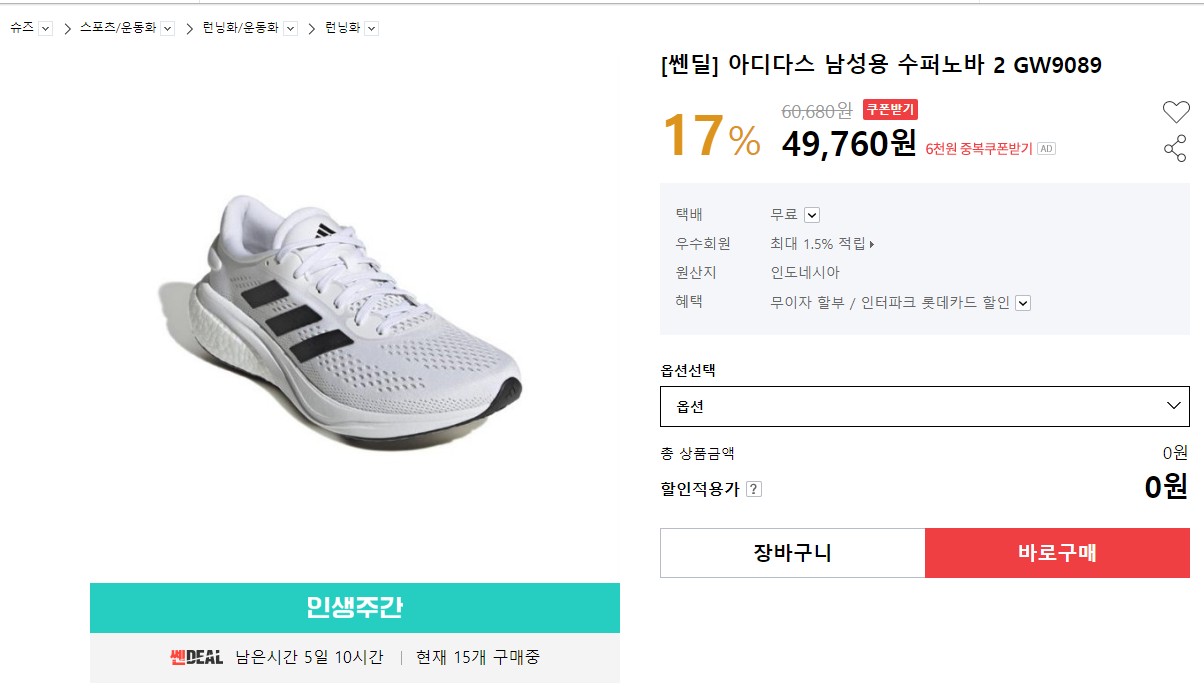Viewport: 1204px width, 688px height.
Task: Click the 장바구니 button
Action: (x=792, y=553)
